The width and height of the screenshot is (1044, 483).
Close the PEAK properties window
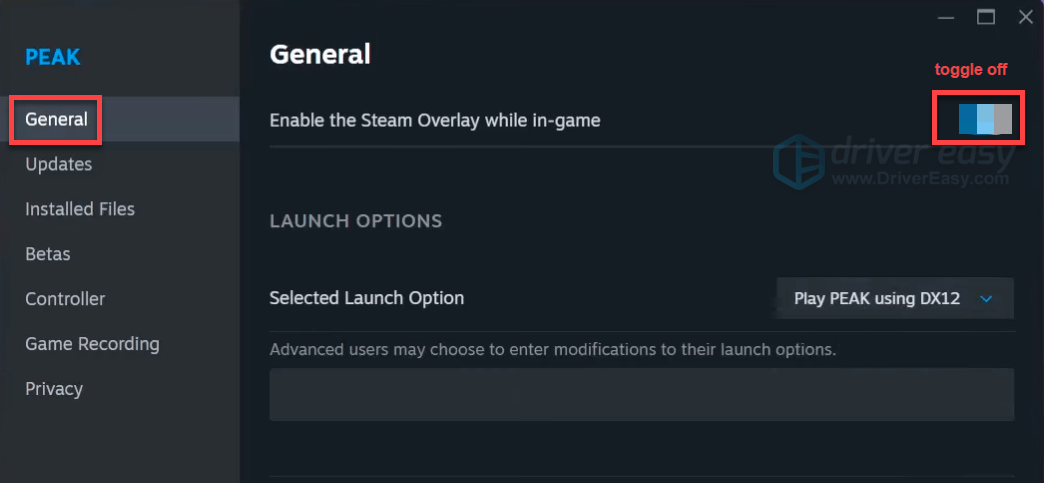[1025, 16]
